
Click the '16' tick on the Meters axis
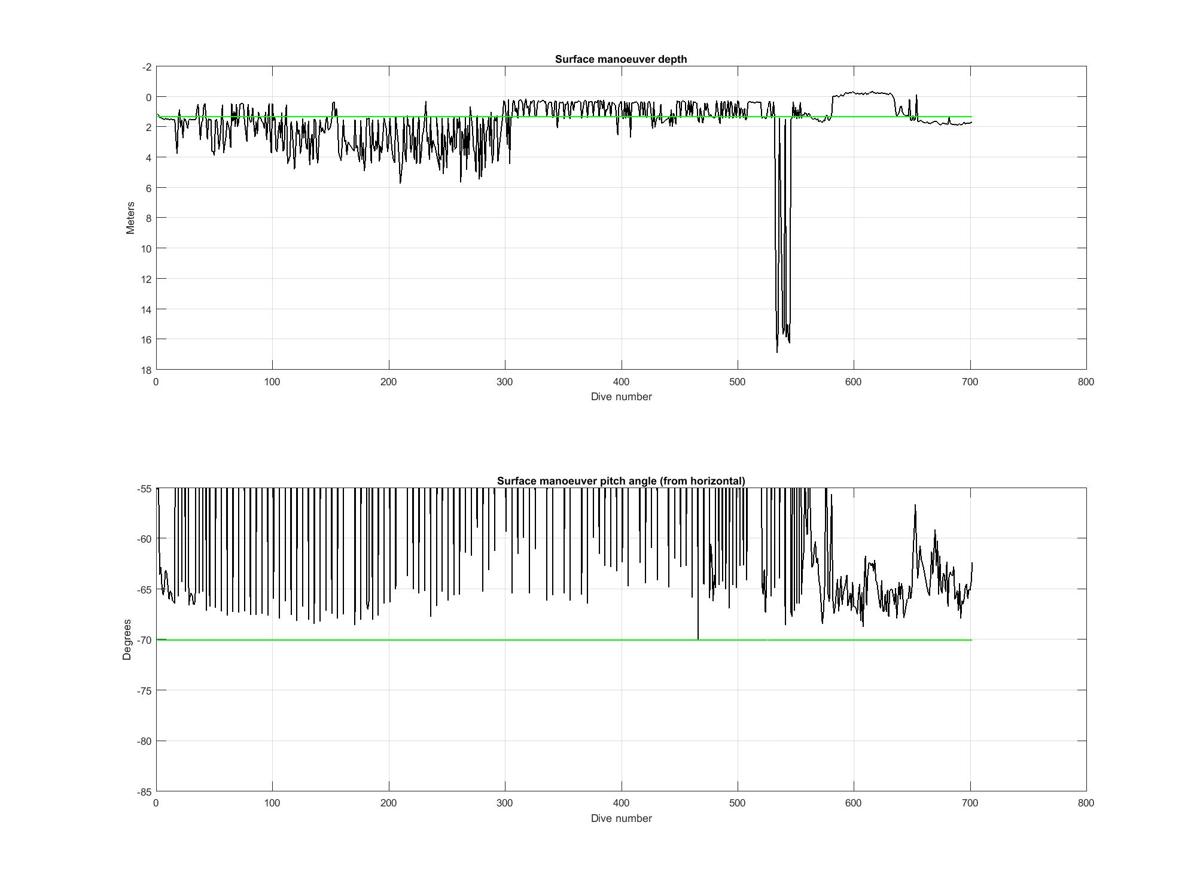[x=146, y=339]
